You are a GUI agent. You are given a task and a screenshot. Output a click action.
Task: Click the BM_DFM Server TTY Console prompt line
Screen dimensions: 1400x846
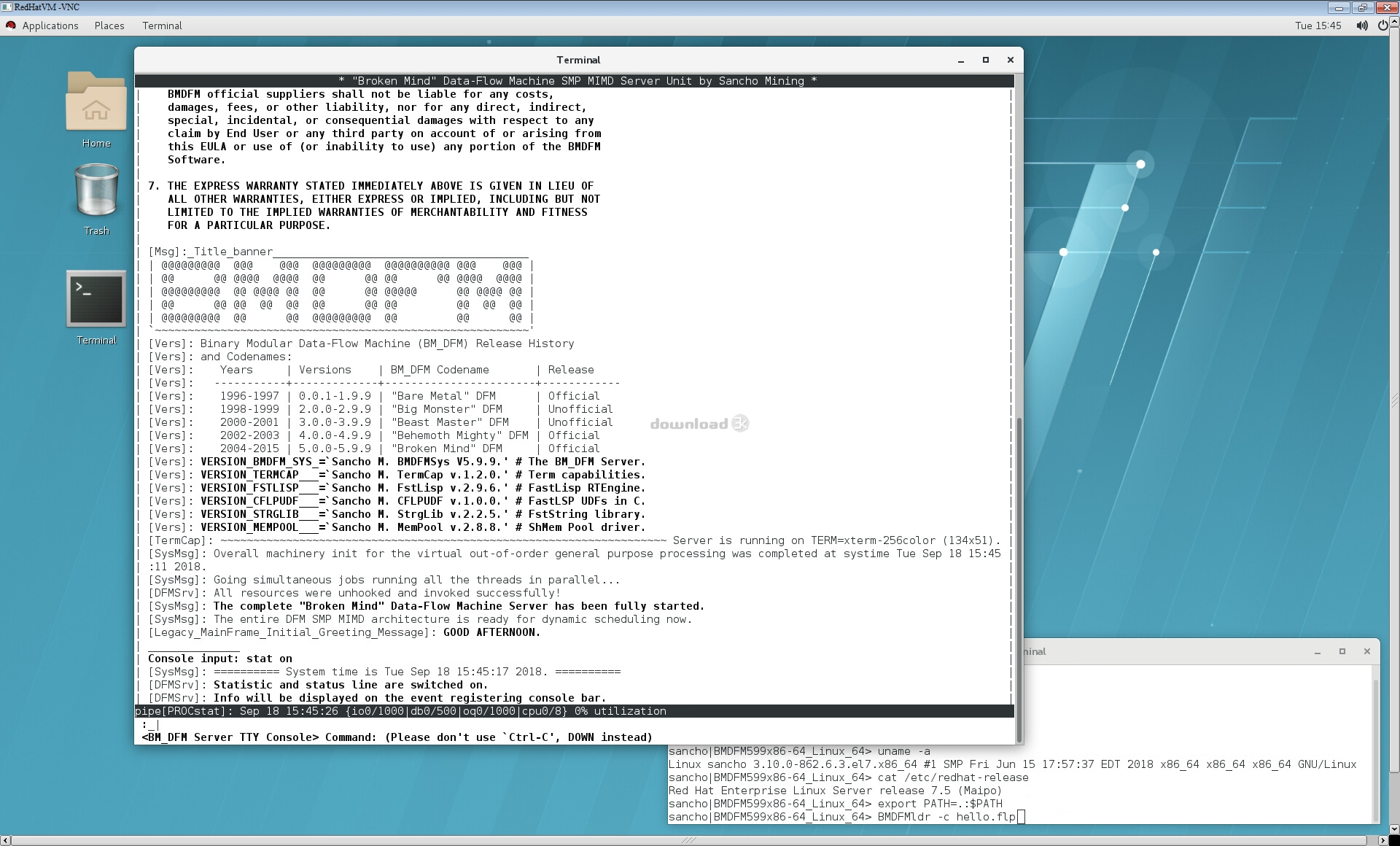[x=397, y=737]
